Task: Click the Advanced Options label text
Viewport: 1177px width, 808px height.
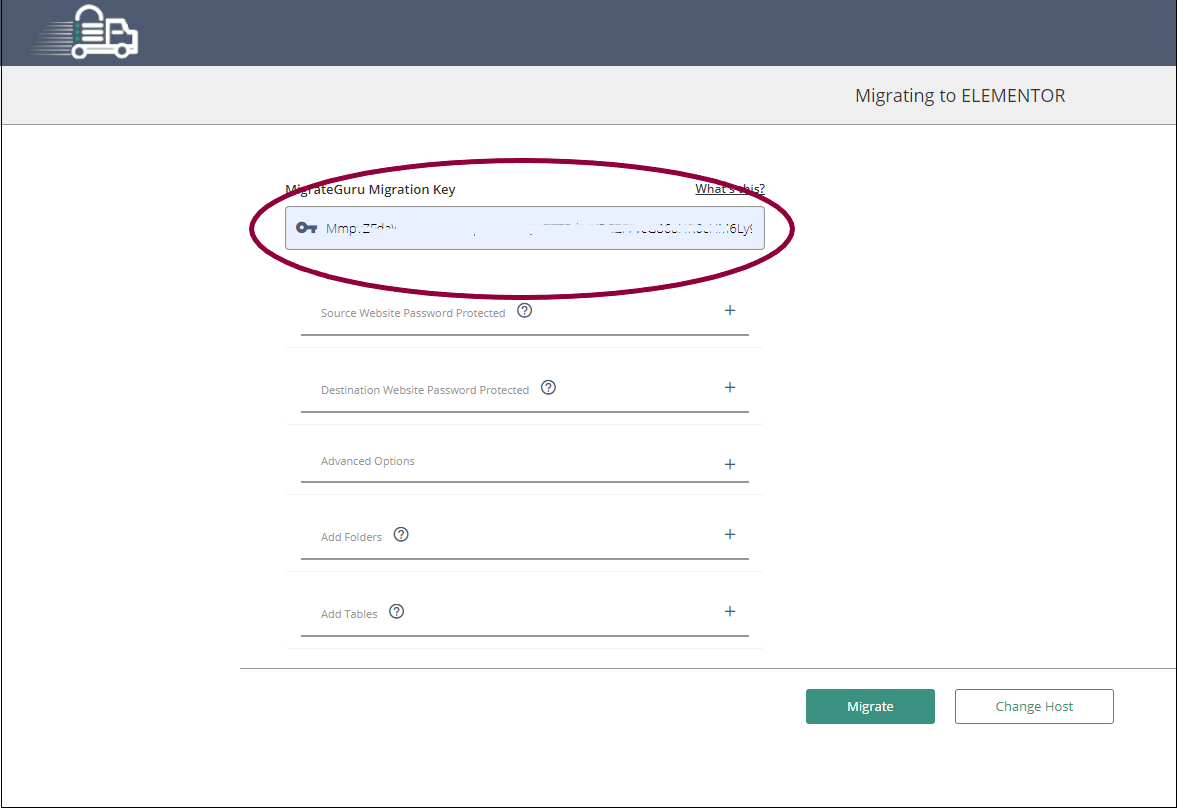Action: (x=367, y=461)
